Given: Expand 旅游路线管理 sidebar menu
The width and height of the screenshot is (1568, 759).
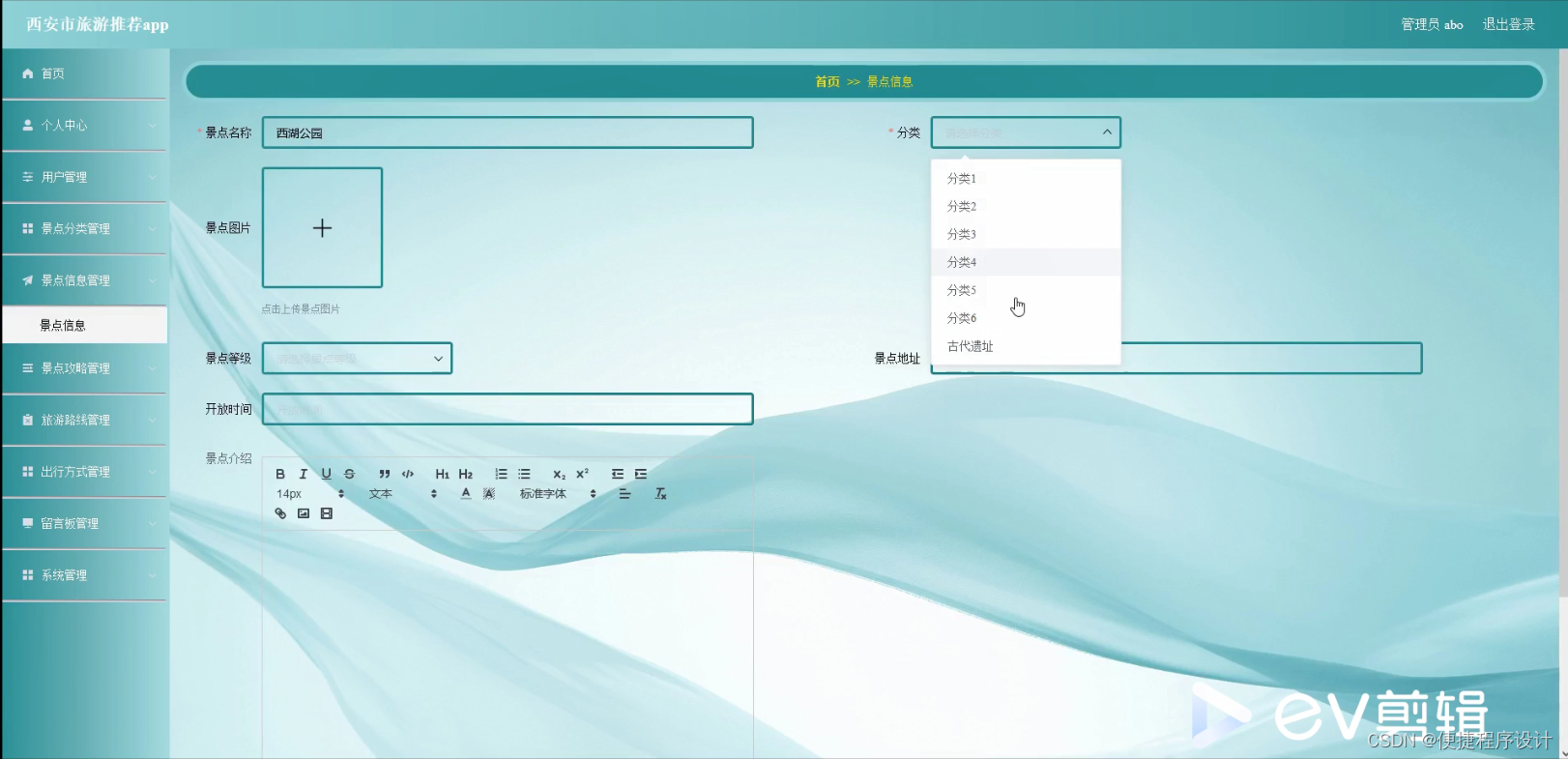Looking at the screenshot, I should 85,421.
